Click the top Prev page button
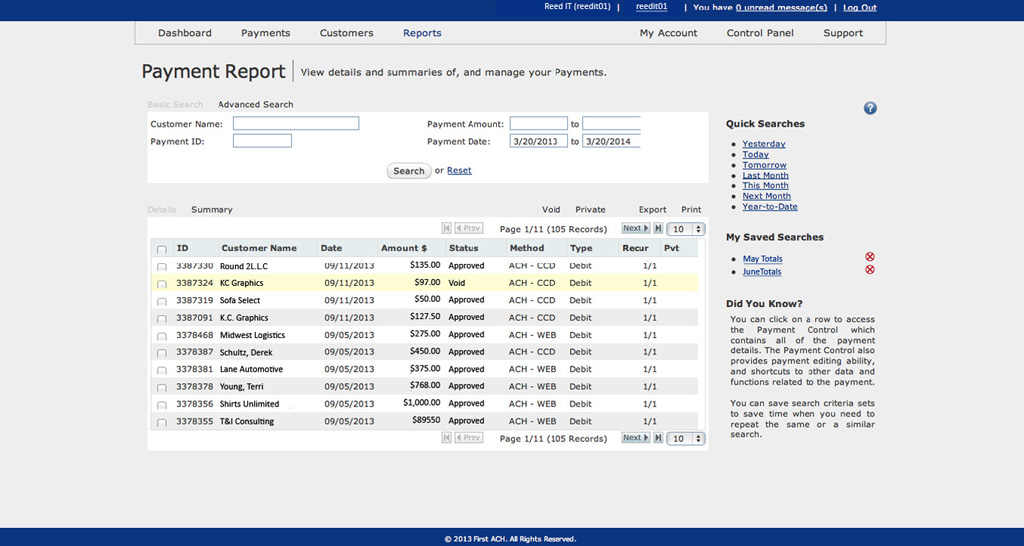 pos(469,228)
